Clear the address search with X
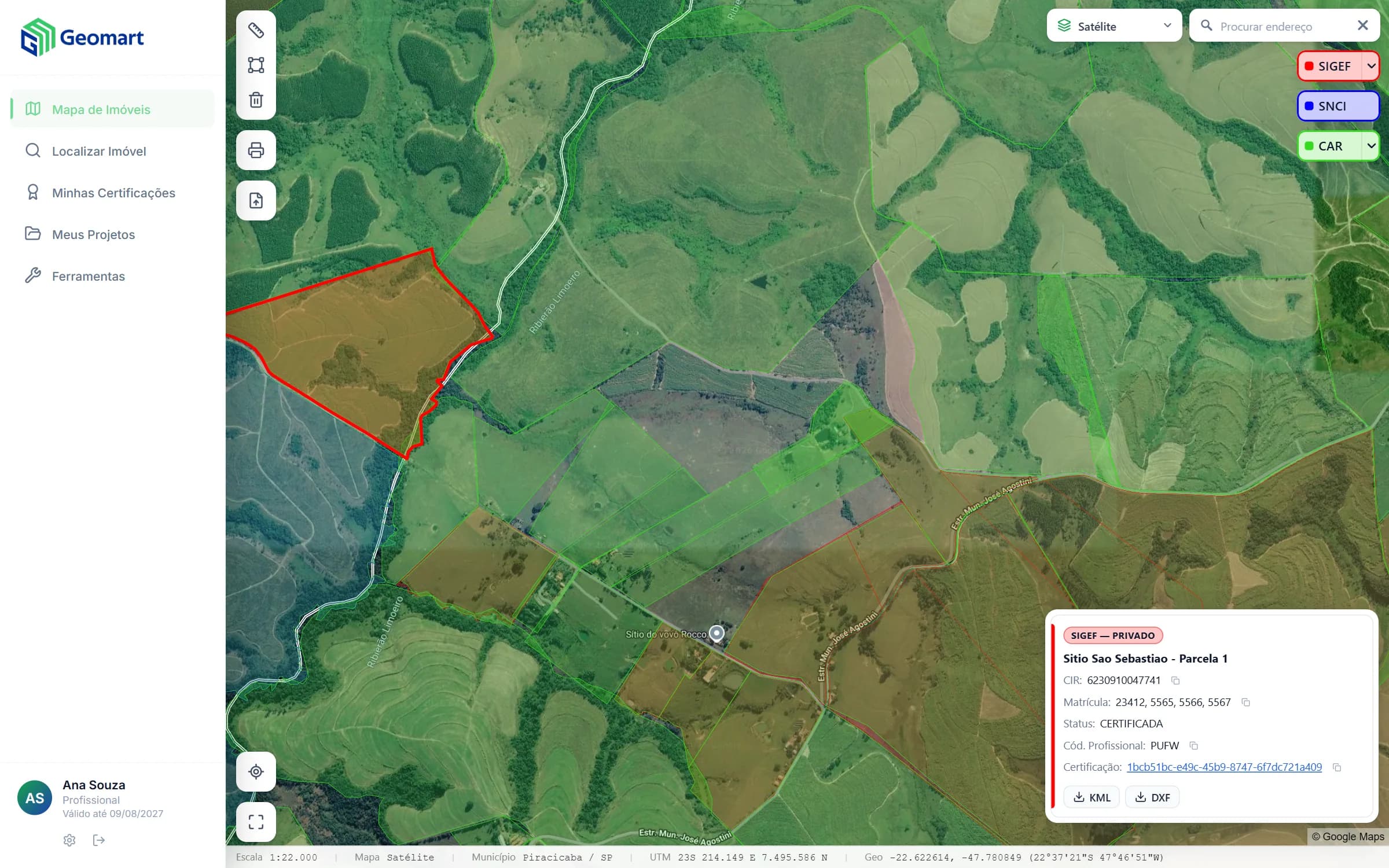The image size is (1389, 868). click(1363, 25)
